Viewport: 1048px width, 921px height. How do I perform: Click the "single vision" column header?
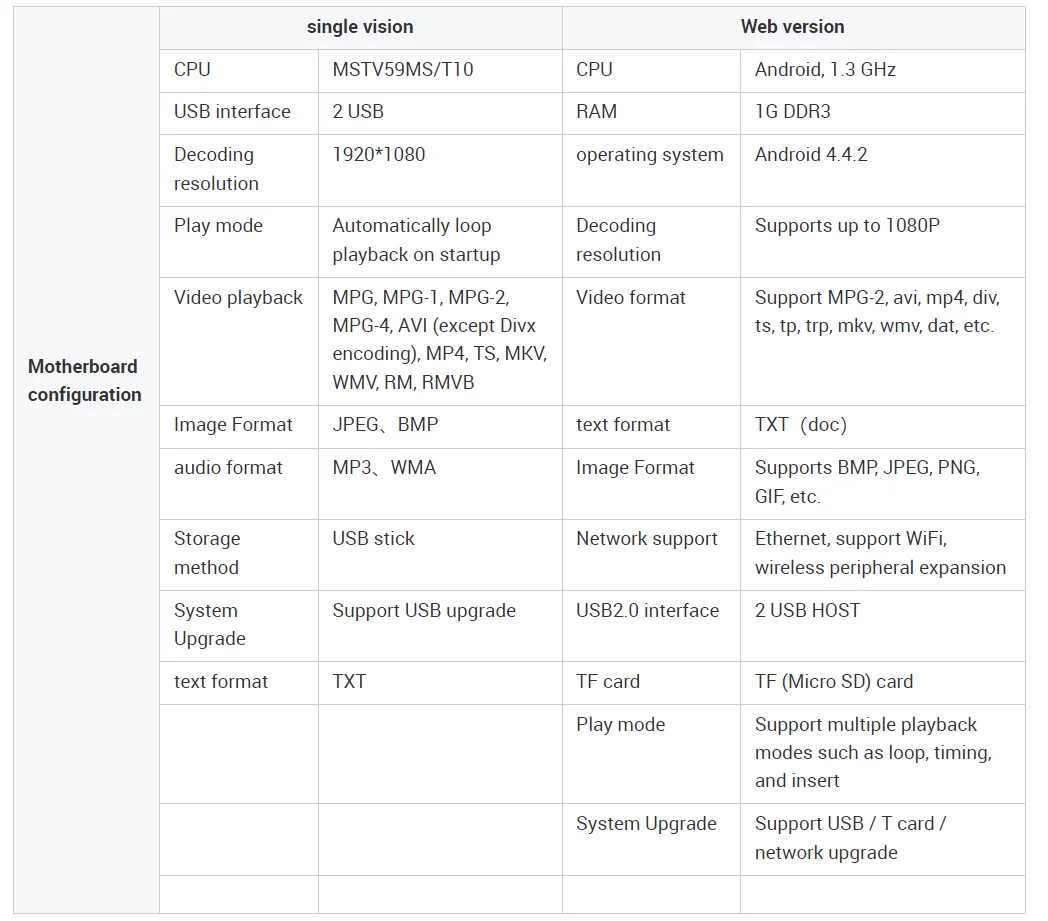(360, 27)
